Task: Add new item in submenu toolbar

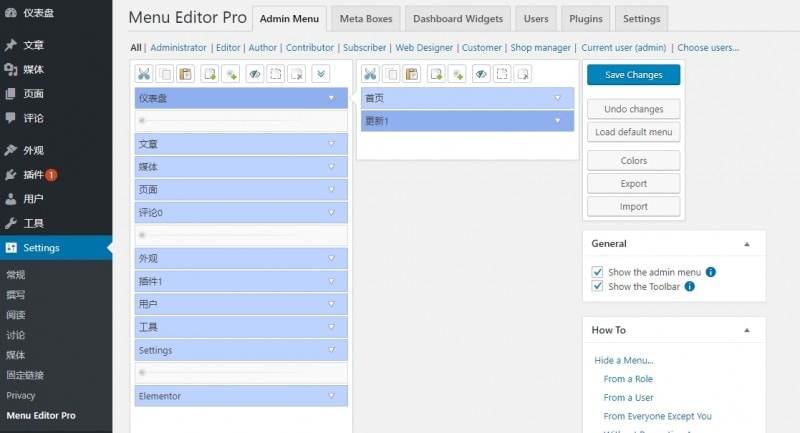Action: pyautogui.click(x=436, y=74)
